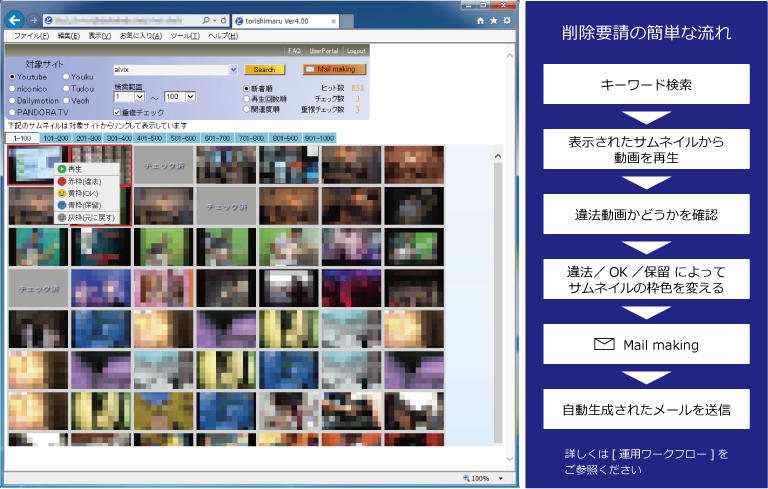
Task: Open the ツール(T) menu
Action: (185, 36)
